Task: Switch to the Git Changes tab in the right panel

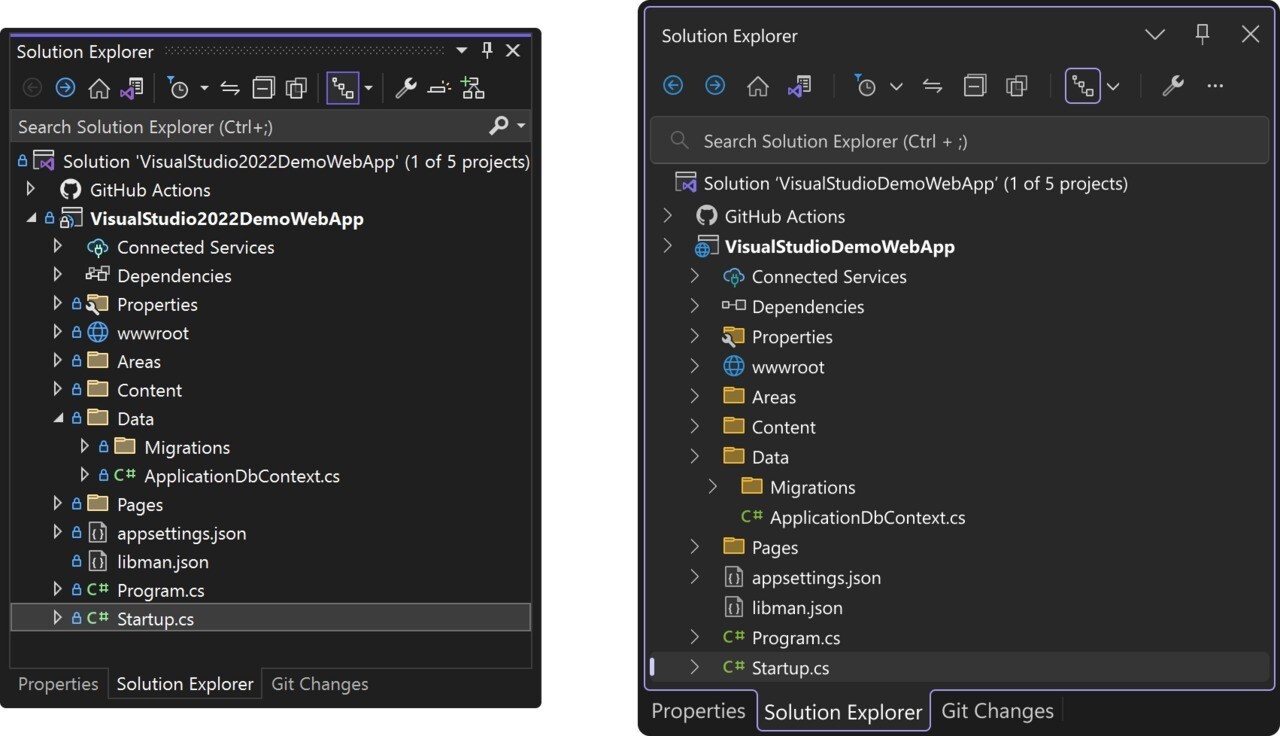Action: [x=997, y=711]
